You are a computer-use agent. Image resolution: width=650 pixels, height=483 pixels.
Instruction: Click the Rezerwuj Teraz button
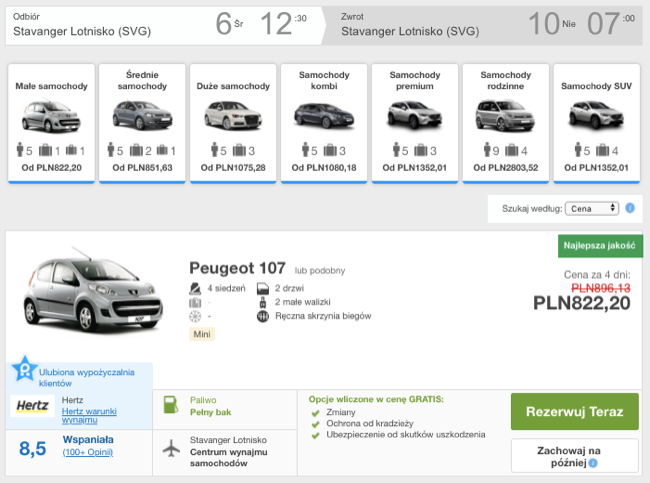[x=575, y=411]
